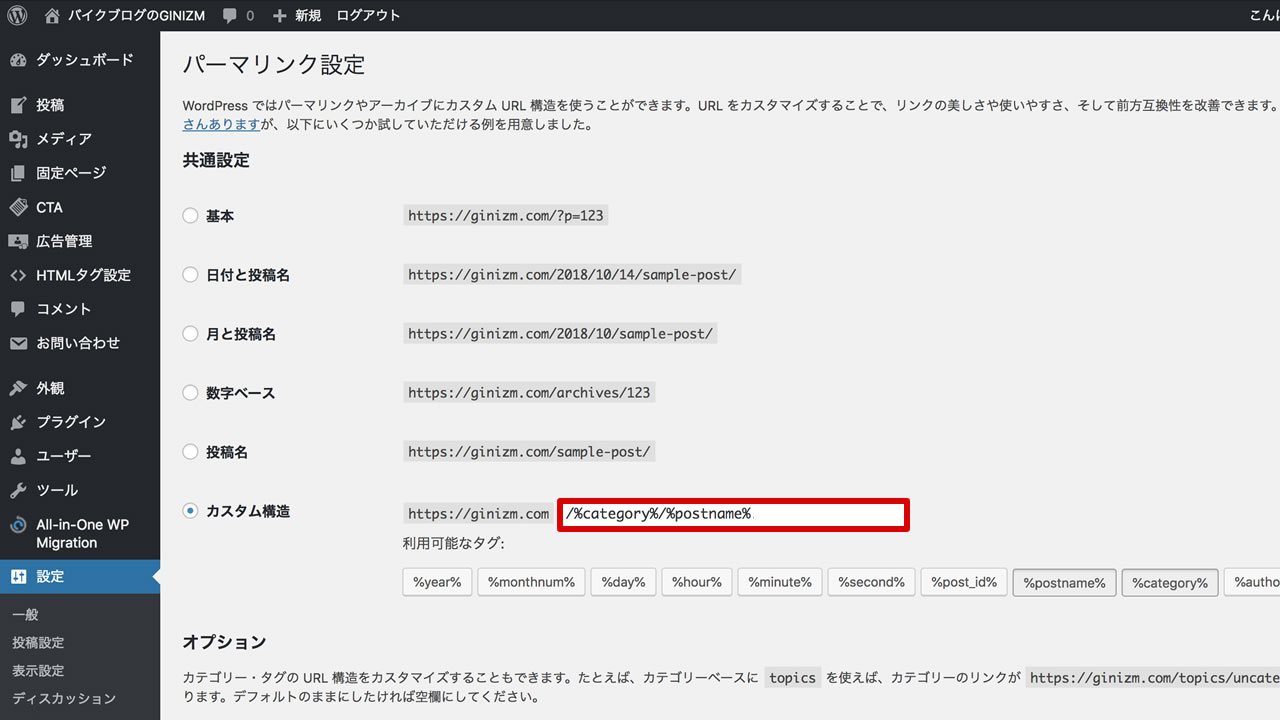
Task: Click the 外観 brush icon
Action: (18, 388)
